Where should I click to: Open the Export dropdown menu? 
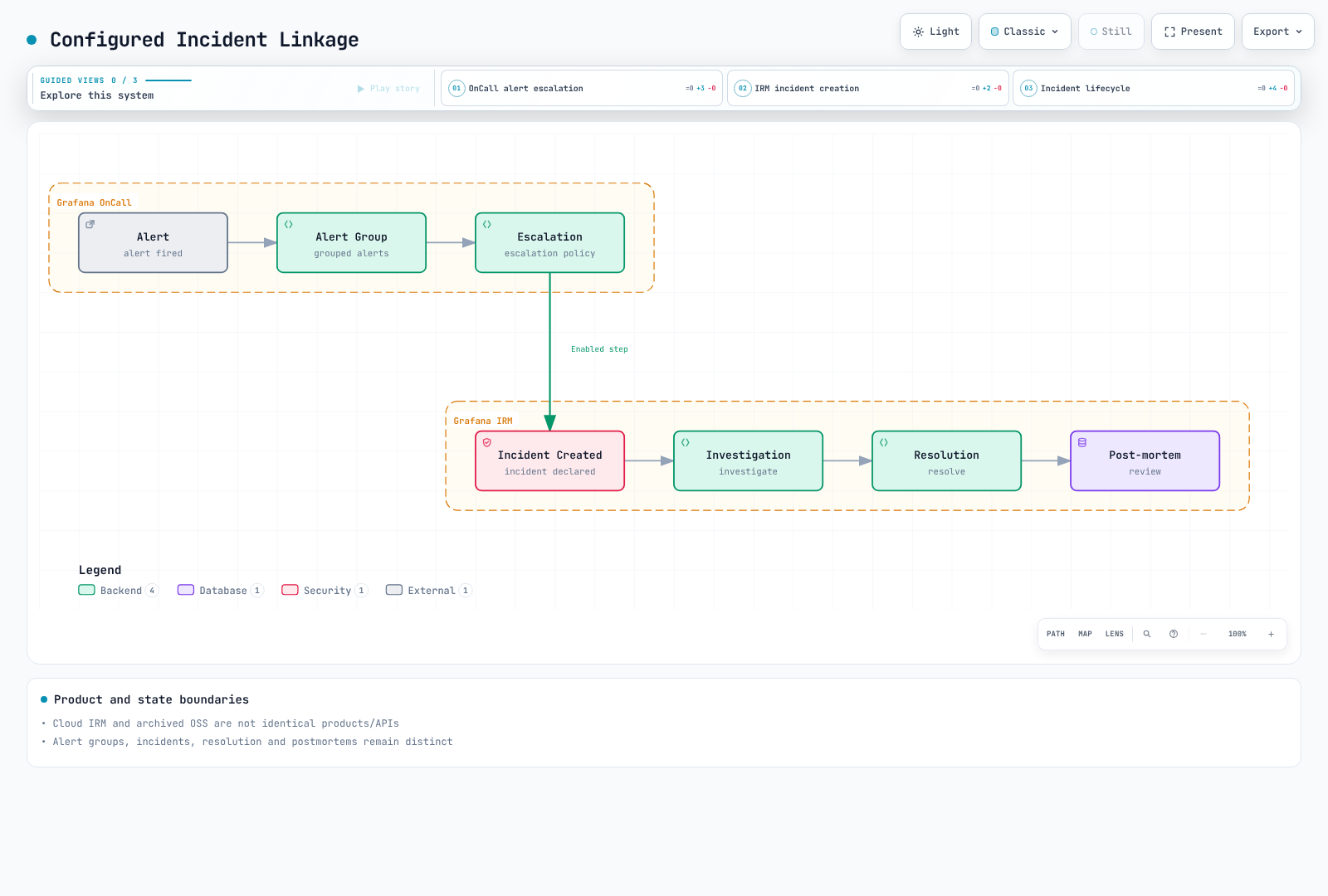click(x=1278, y=32)
